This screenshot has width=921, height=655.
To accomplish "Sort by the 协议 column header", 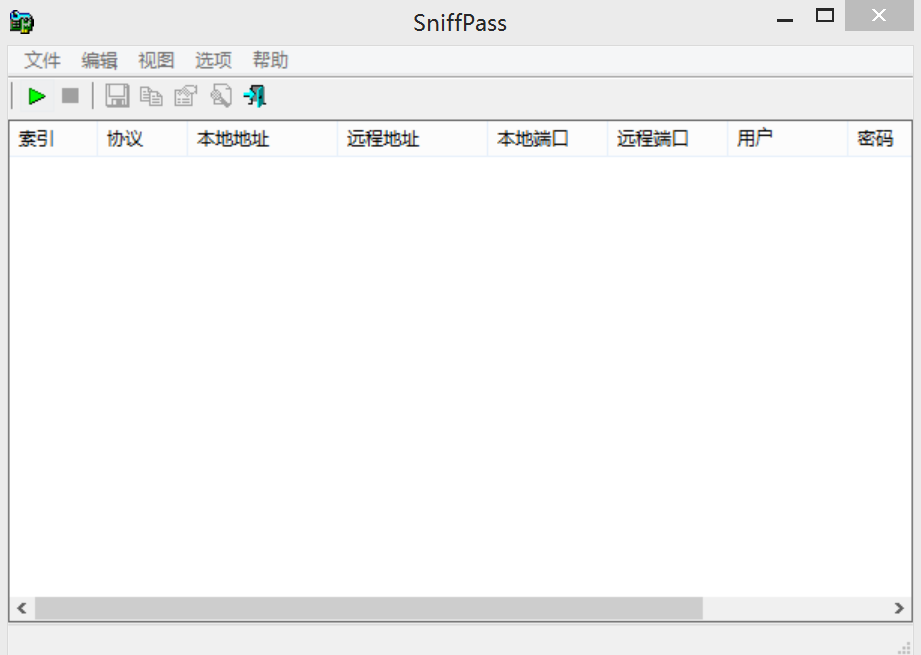I will pyautogui.click(x=142, y=139).
